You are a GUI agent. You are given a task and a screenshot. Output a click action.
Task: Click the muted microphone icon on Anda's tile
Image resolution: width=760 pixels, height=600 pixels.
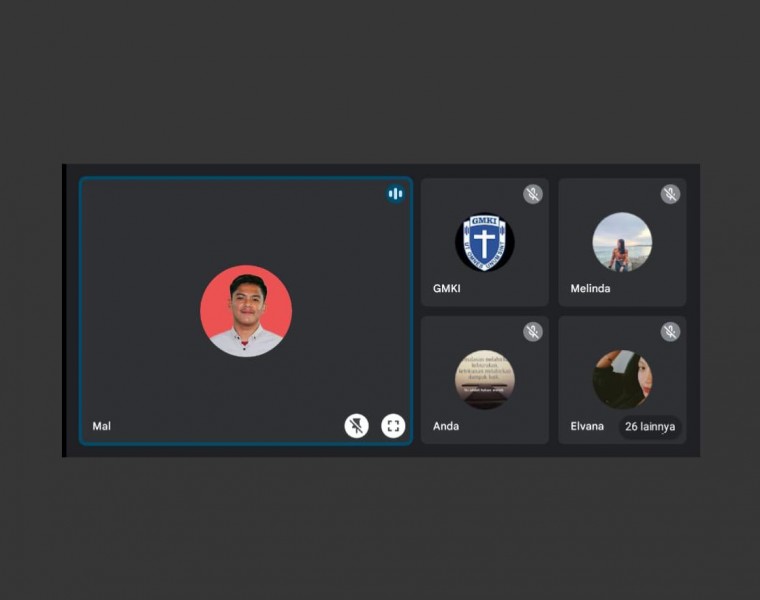[x=533, y=331]
